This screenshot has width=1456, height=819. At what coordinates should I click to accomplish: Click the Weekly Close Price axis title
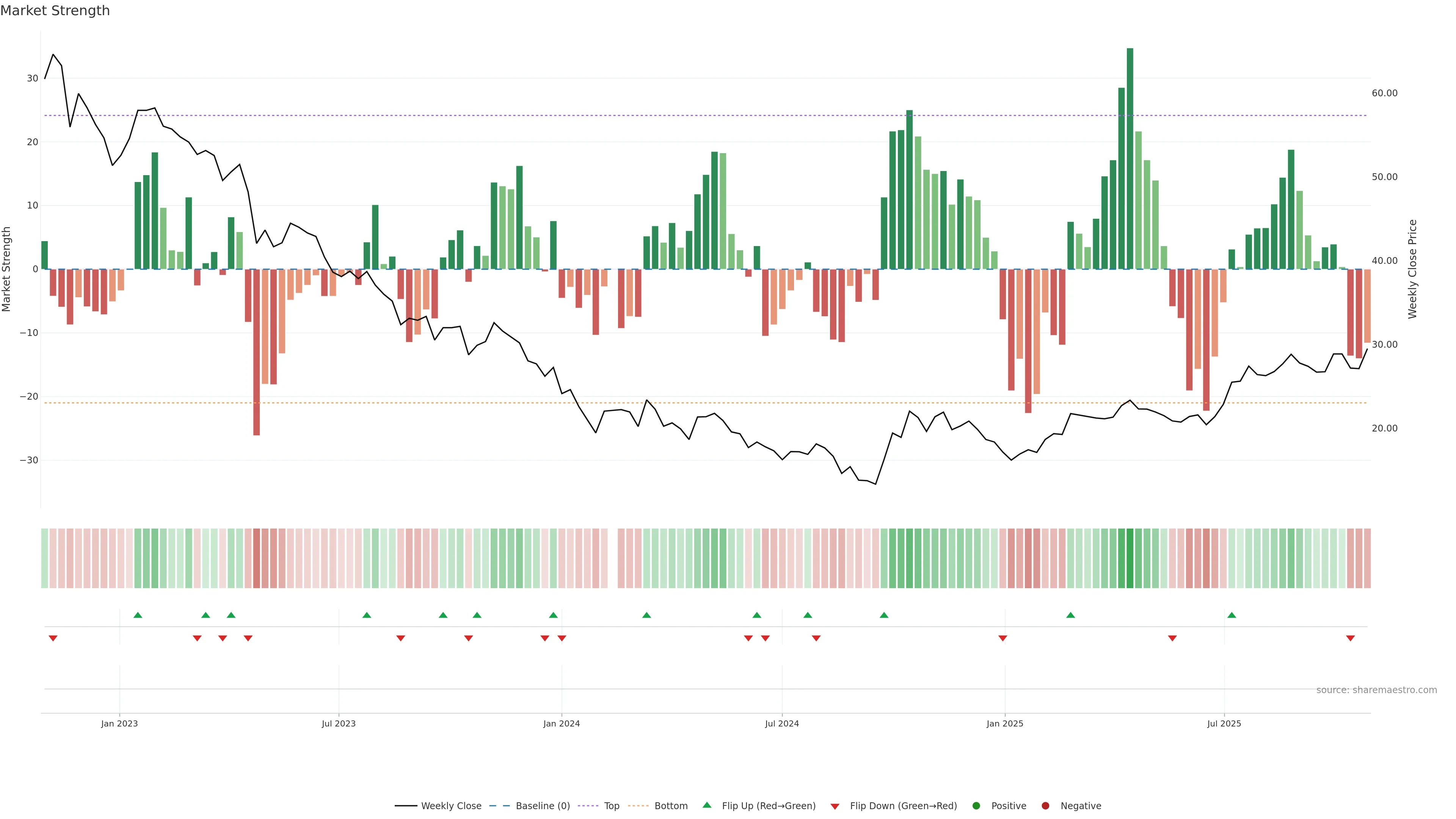(1412, 269)
